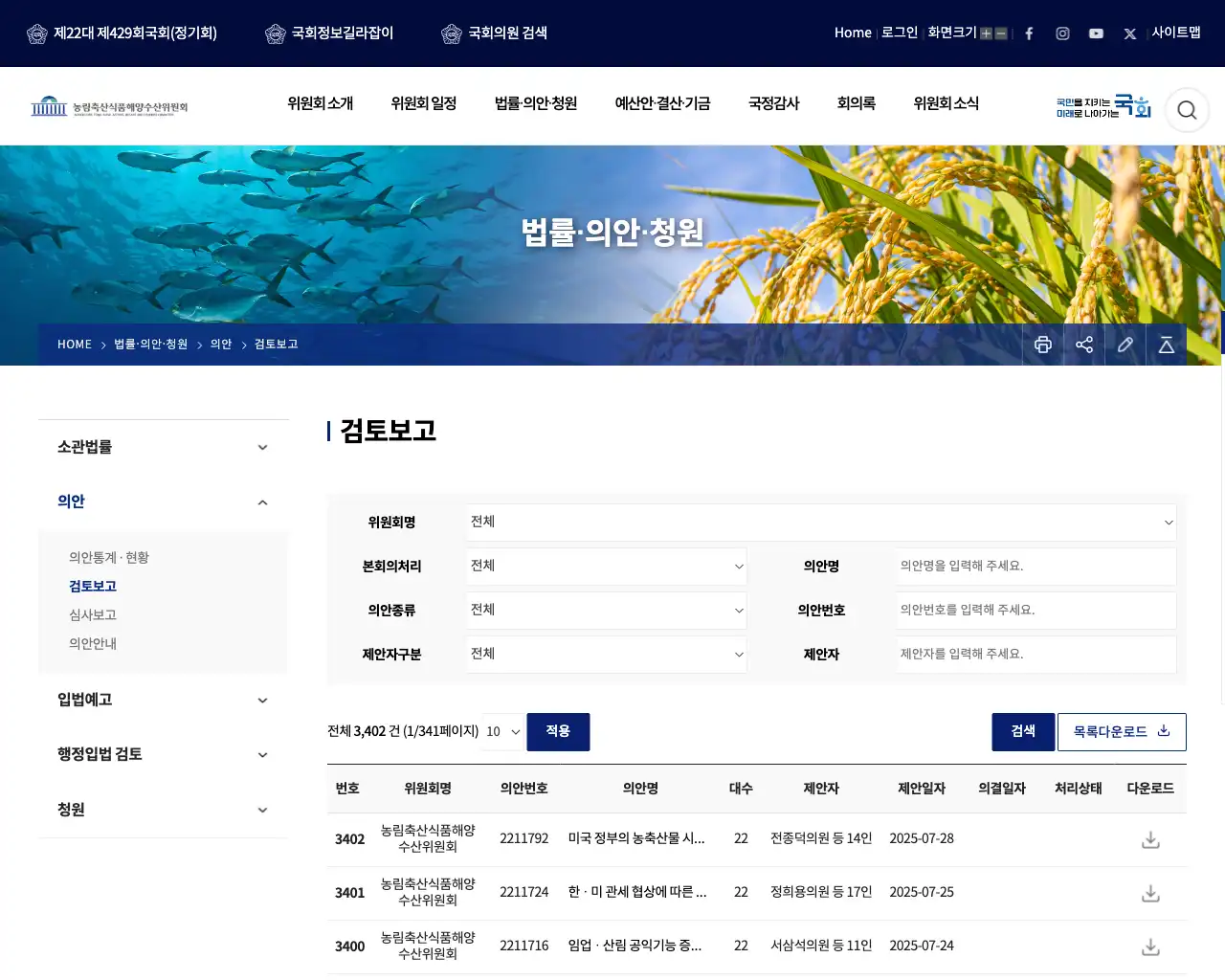1225x980 pixels.
Task: Open the 본회의처리 dropdown
Action: (x=607, y=567)
